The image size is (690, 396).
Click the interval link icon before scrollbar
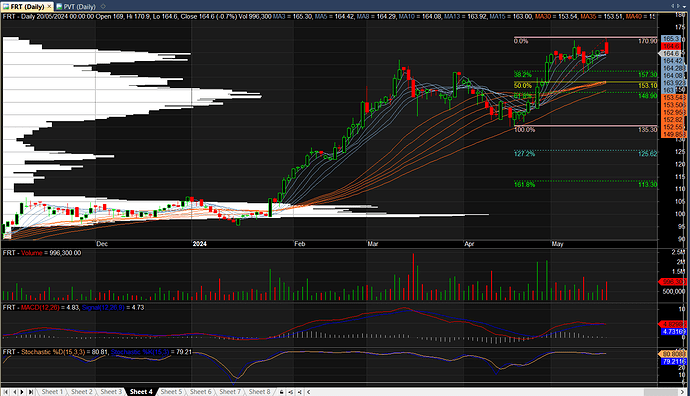point(300,392)
